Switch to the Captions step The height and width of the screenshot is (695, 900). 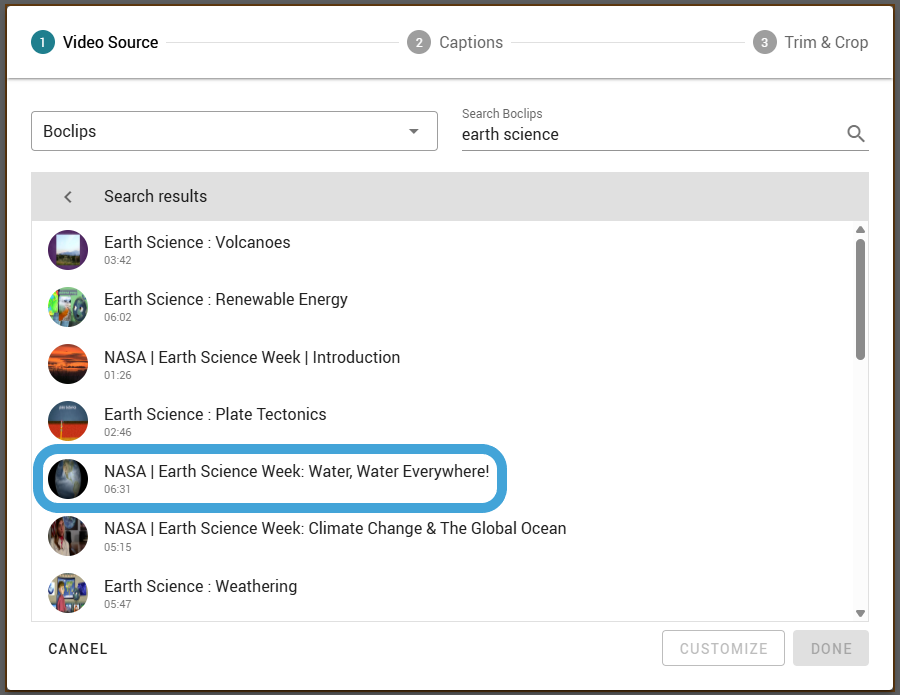(x=455, y=42)
